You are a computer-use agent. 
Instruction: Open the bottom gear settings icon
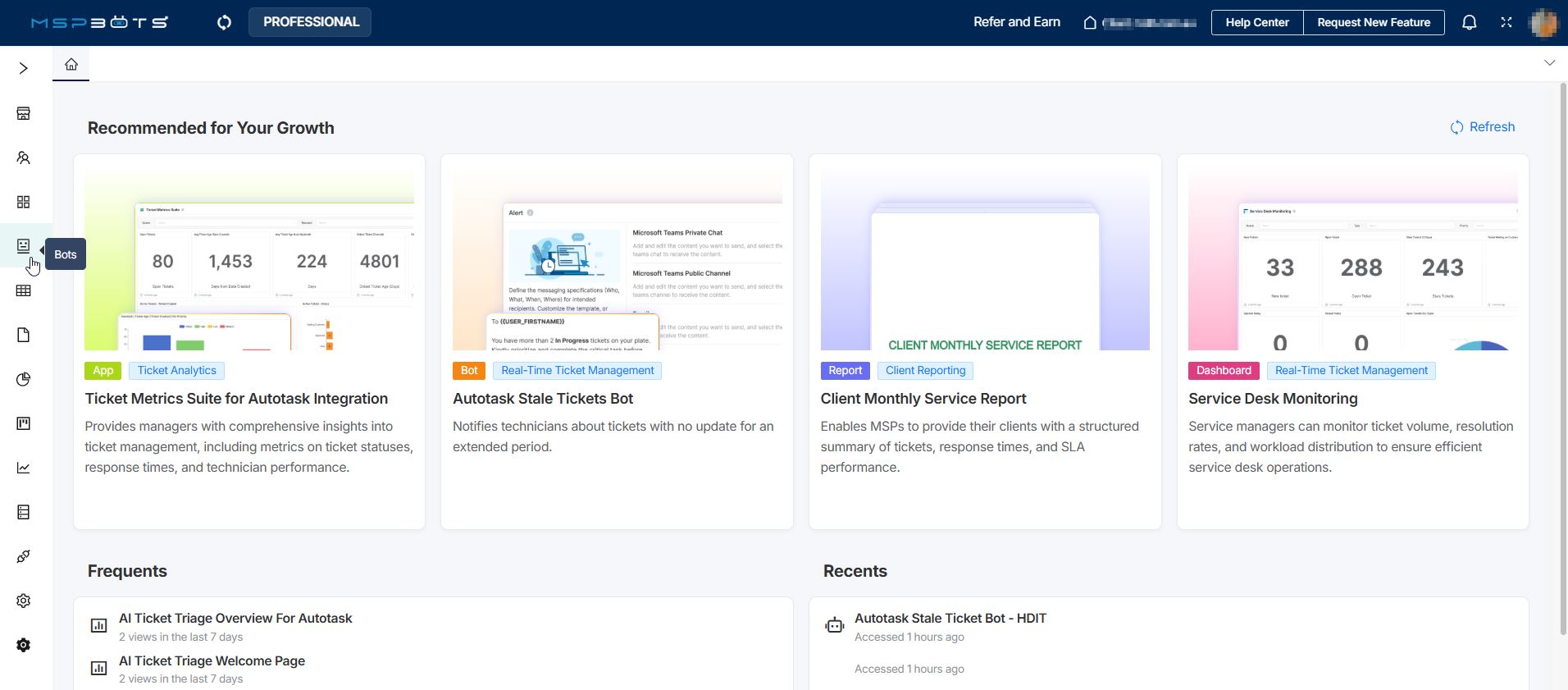tap(24, 645)
